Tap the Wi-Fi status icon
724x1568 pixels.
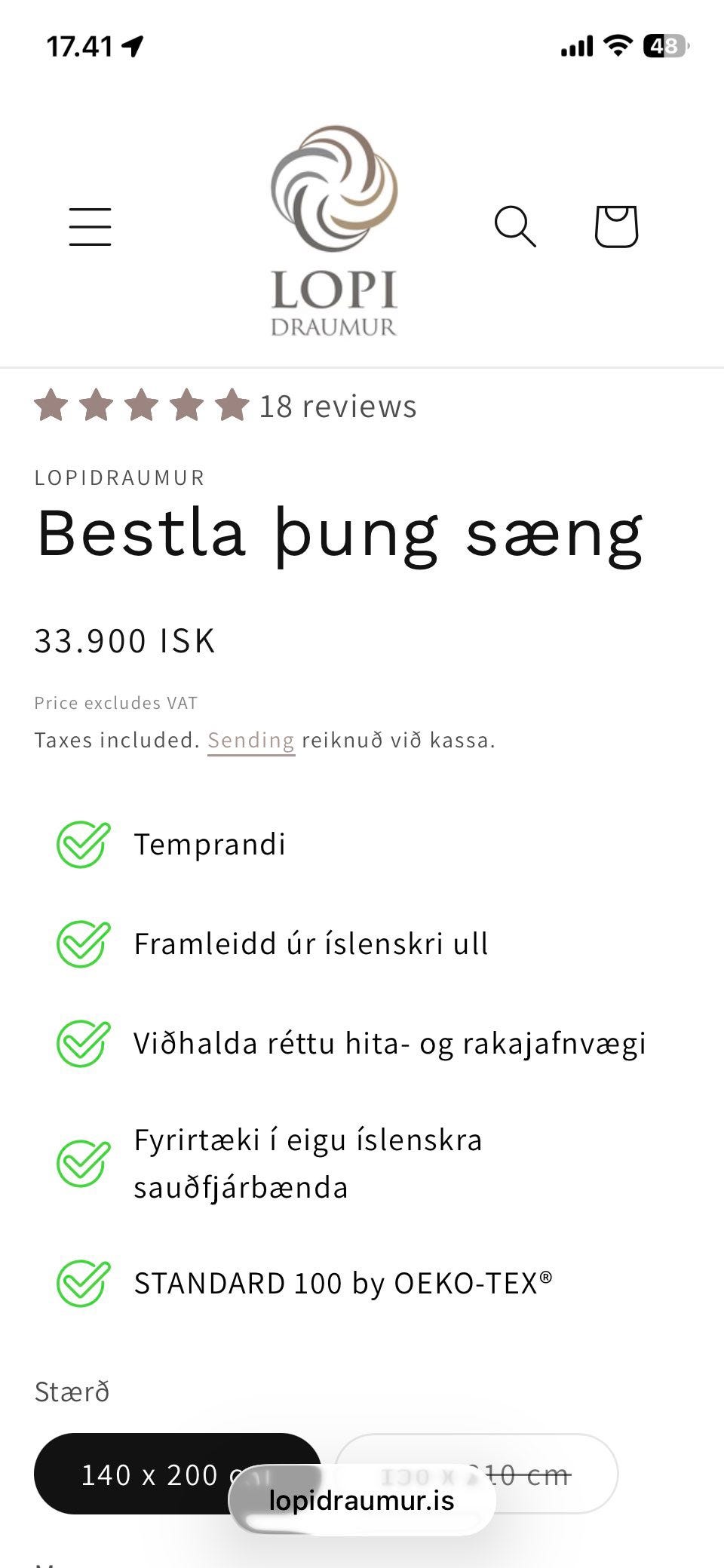(x=618, y=47)
